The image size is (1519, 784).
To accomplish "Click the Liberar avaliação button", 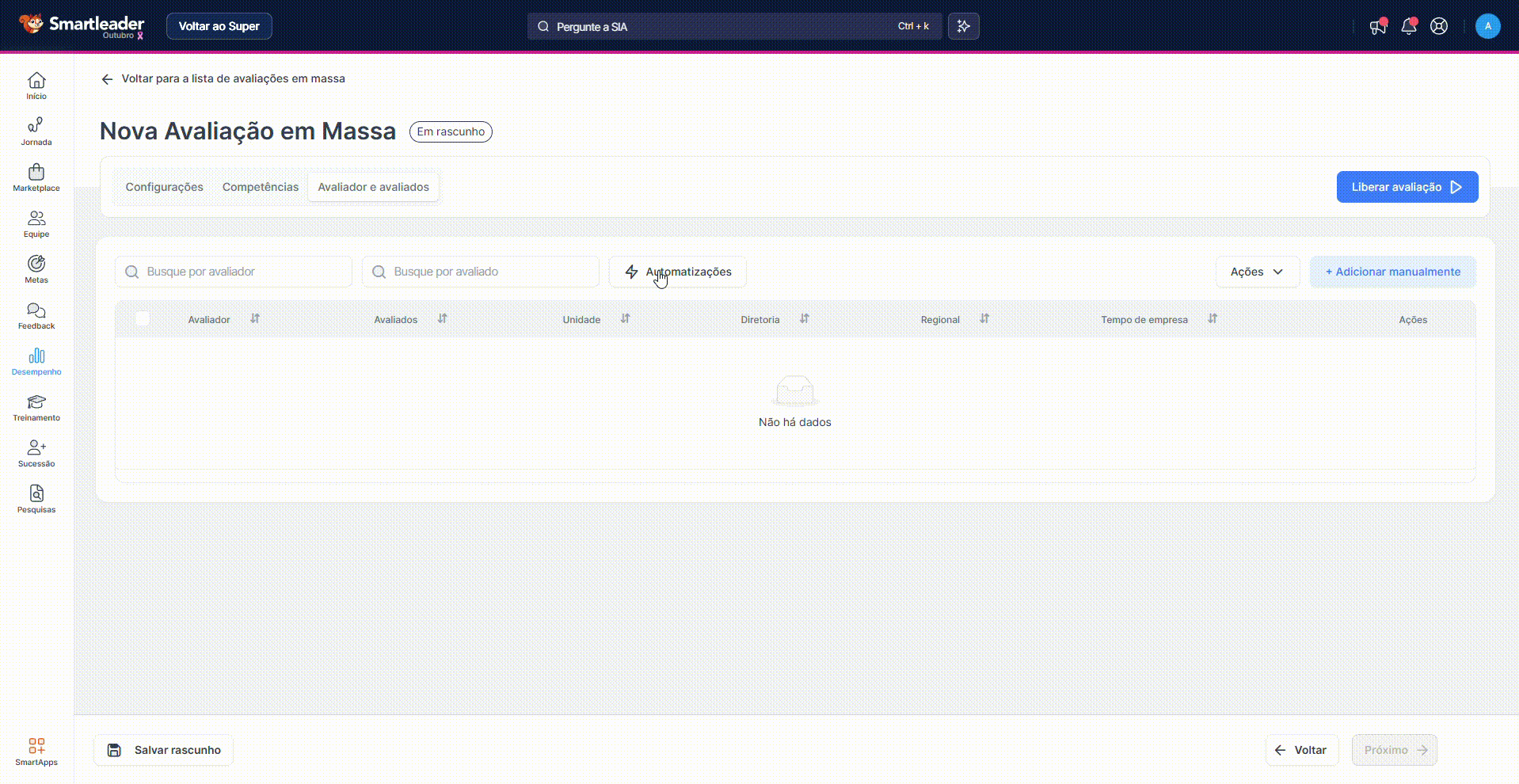I will [1407, 187].
